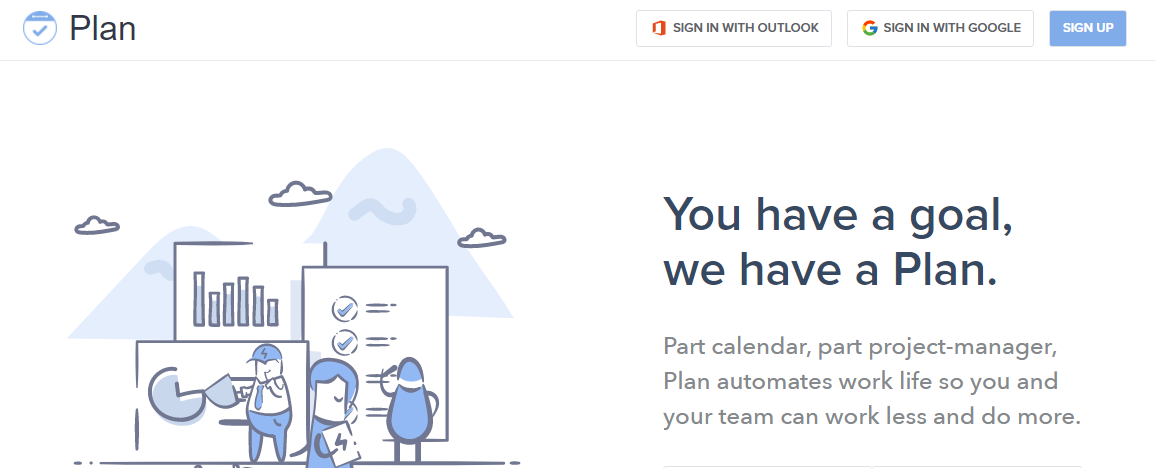This screenshot has width=1156, height=468.
Task: Click the bar chart on the whiteboard
Action: tap(236, 299)
